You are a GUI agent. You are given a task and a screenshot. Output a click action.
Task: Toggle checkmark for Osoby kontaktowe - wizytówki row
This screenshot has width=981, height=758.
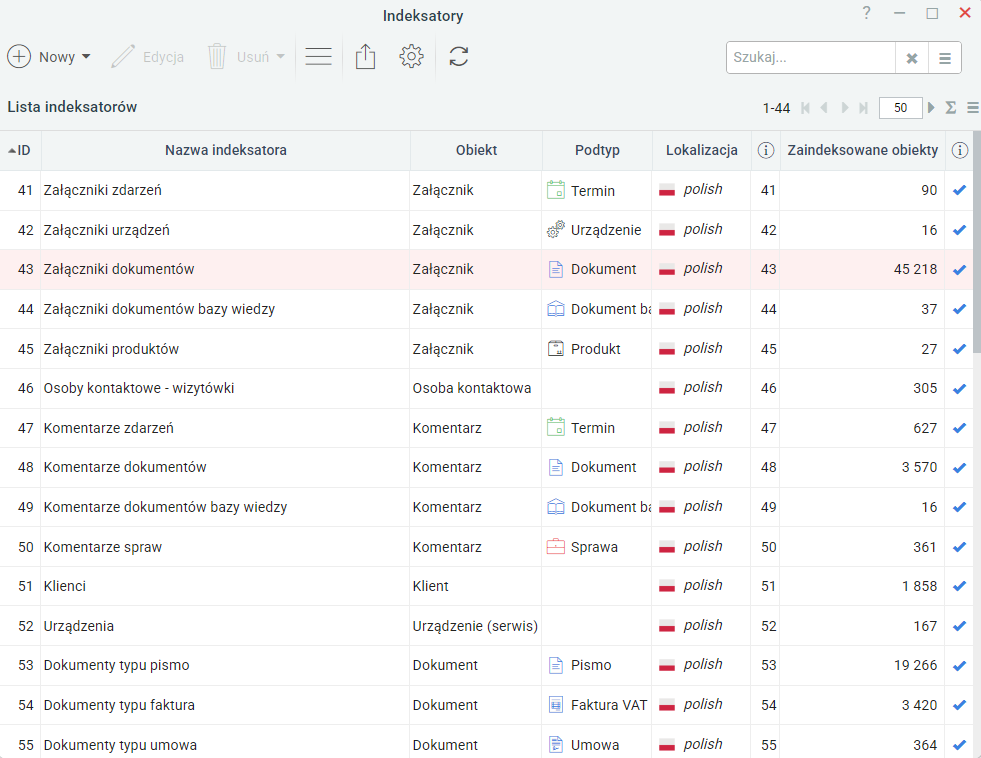959,388
